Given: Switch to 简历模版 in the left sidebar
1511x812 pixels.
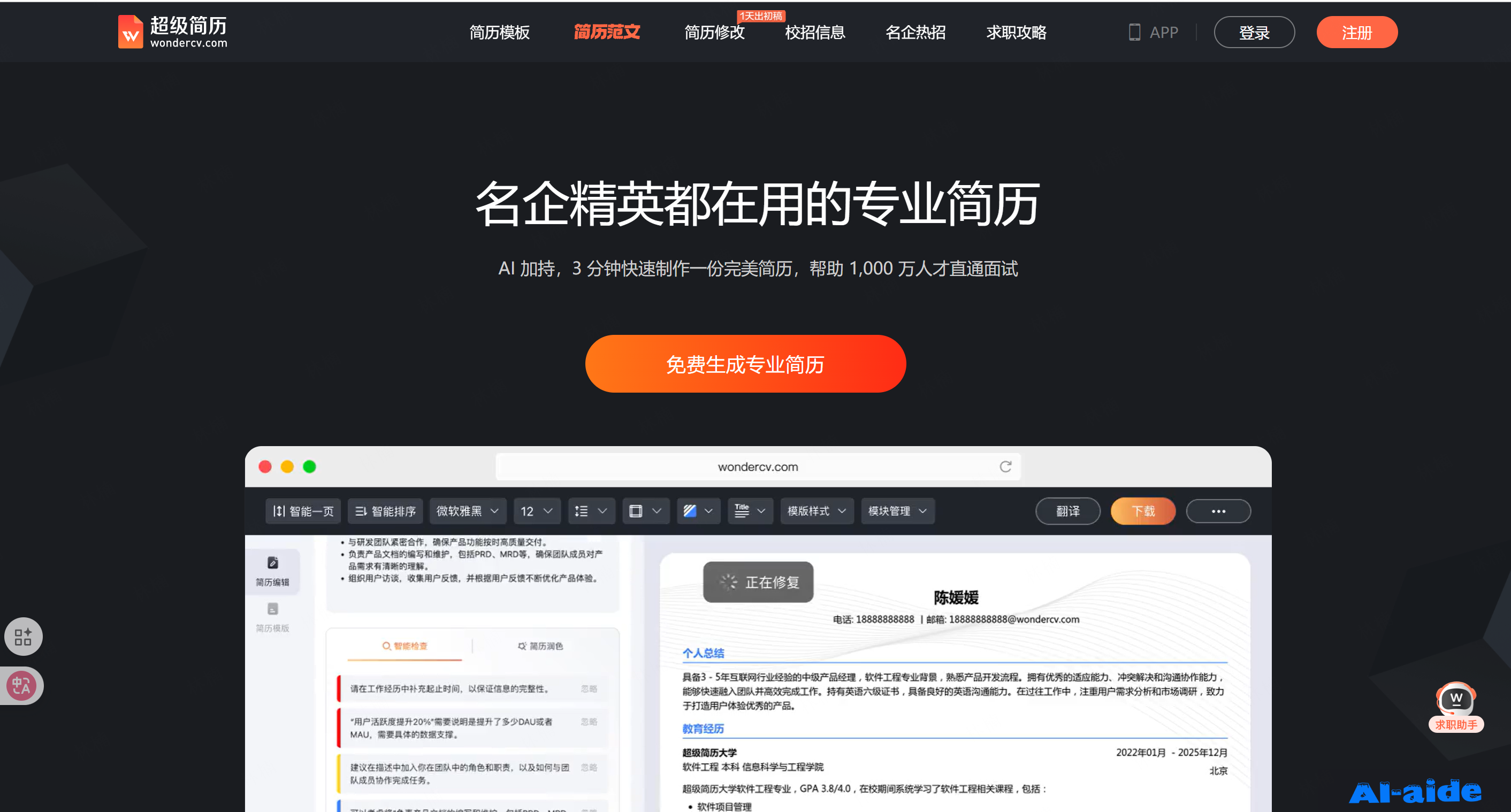Looking at the screenshot, I should [272, 616].
